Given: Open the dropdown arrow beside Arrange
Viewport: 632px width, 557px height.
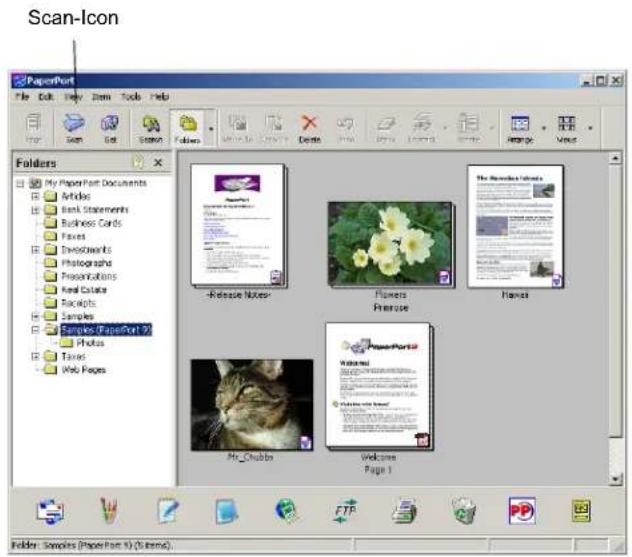Looking at the screenshot, I should (544, 128).
